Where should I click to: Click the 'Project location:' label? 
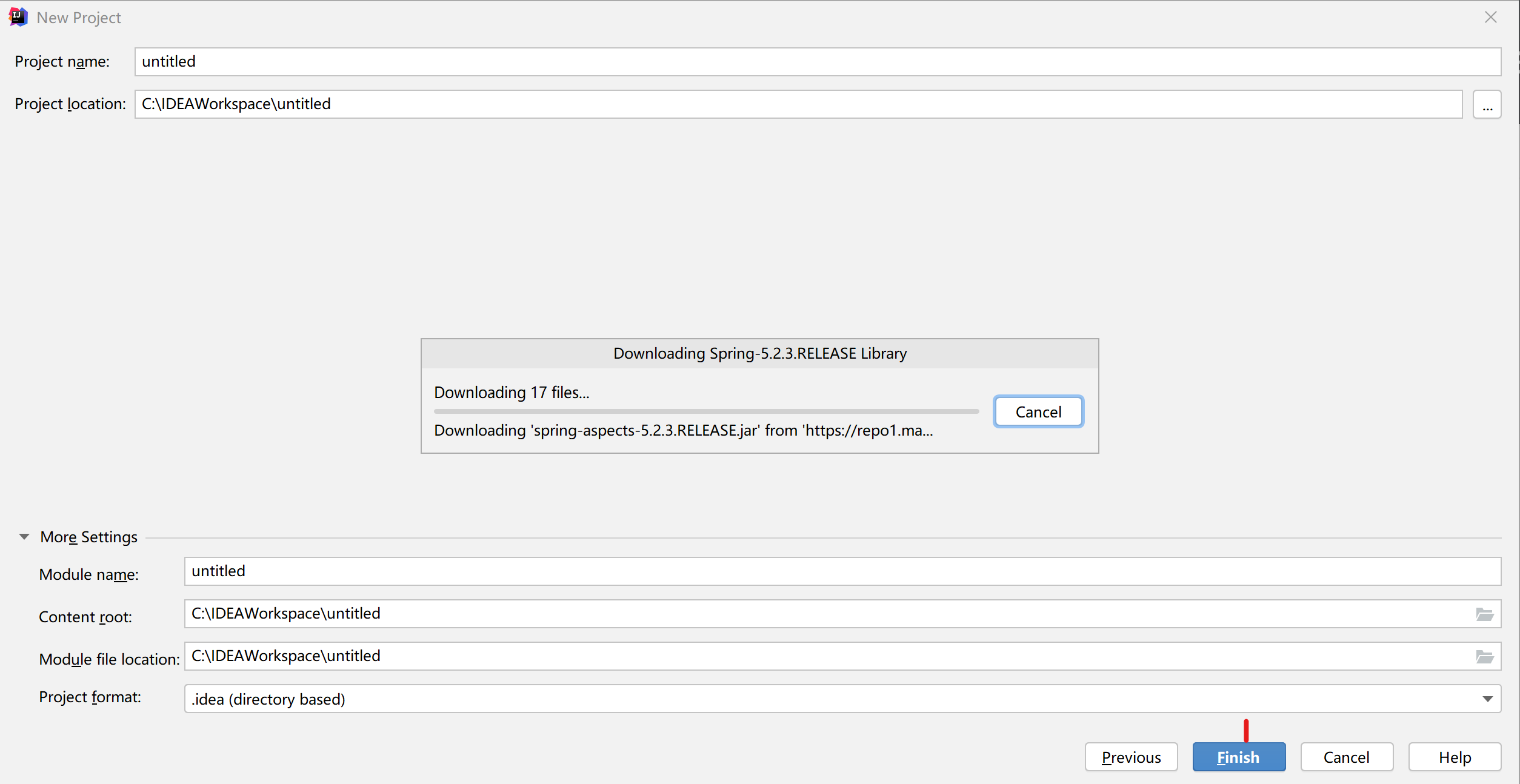tap(70, 104)
